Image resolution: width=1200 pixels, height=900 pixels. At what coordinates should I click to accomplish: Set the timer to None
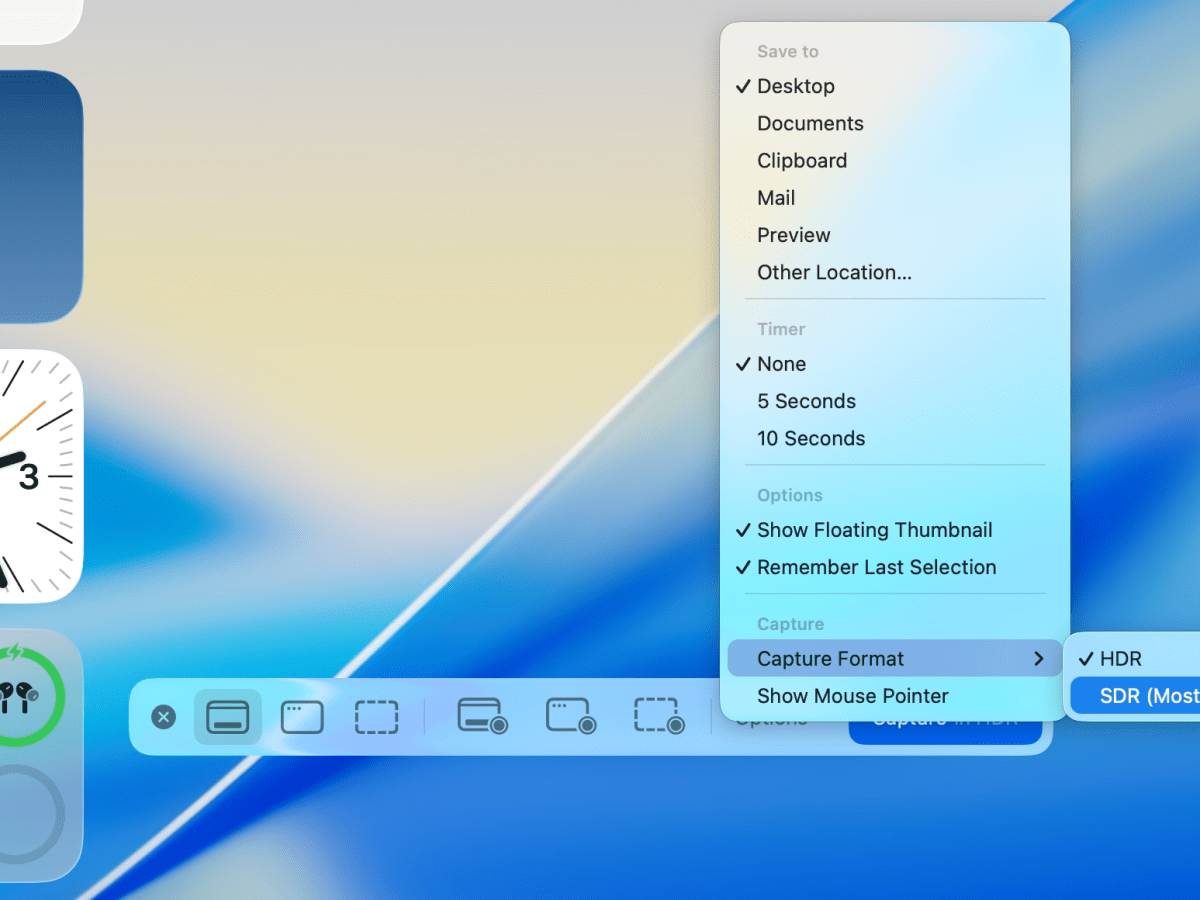click(x=781, y=364)
